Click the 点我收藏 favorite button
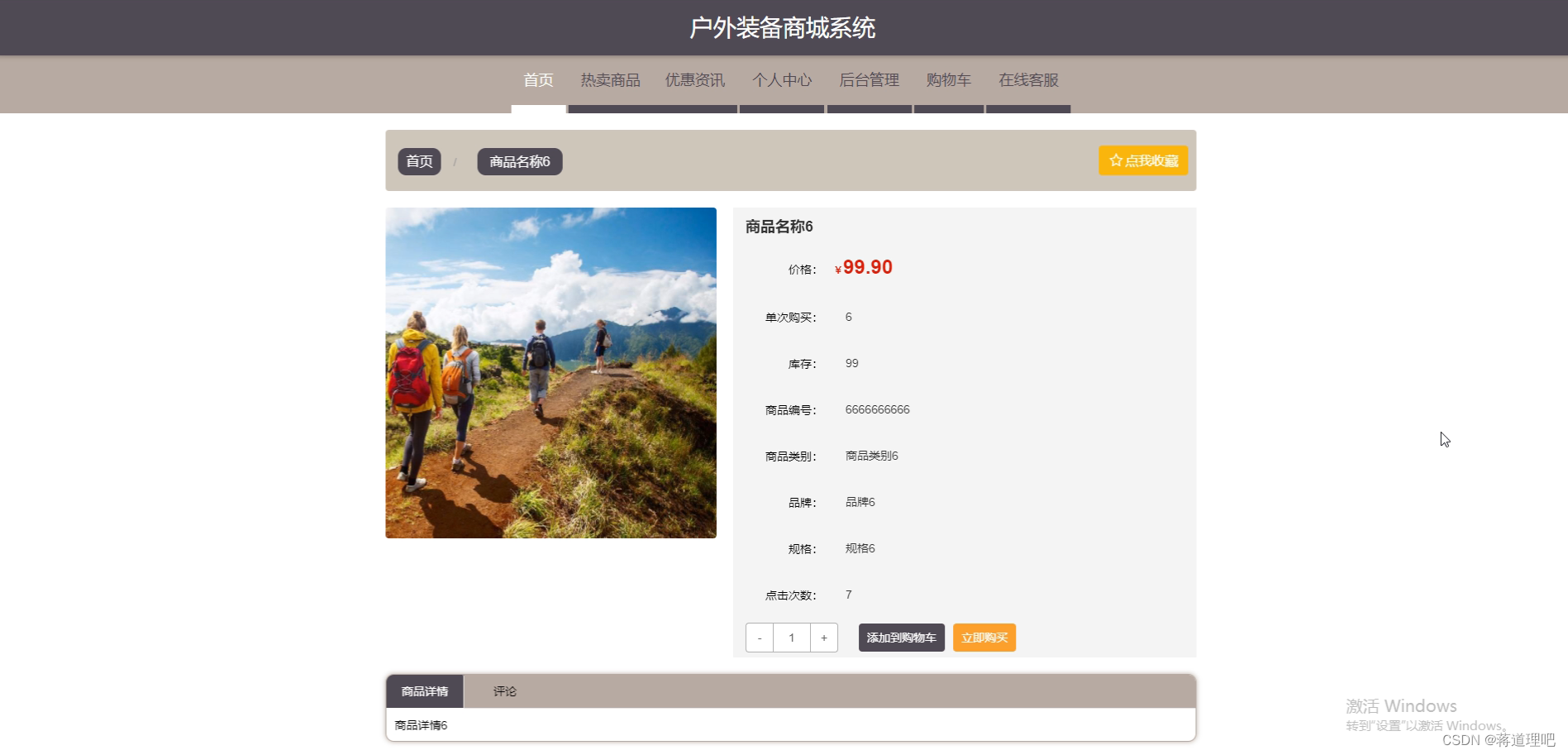This screenshot has height=755, width=1568. (x=1143, y=160)
